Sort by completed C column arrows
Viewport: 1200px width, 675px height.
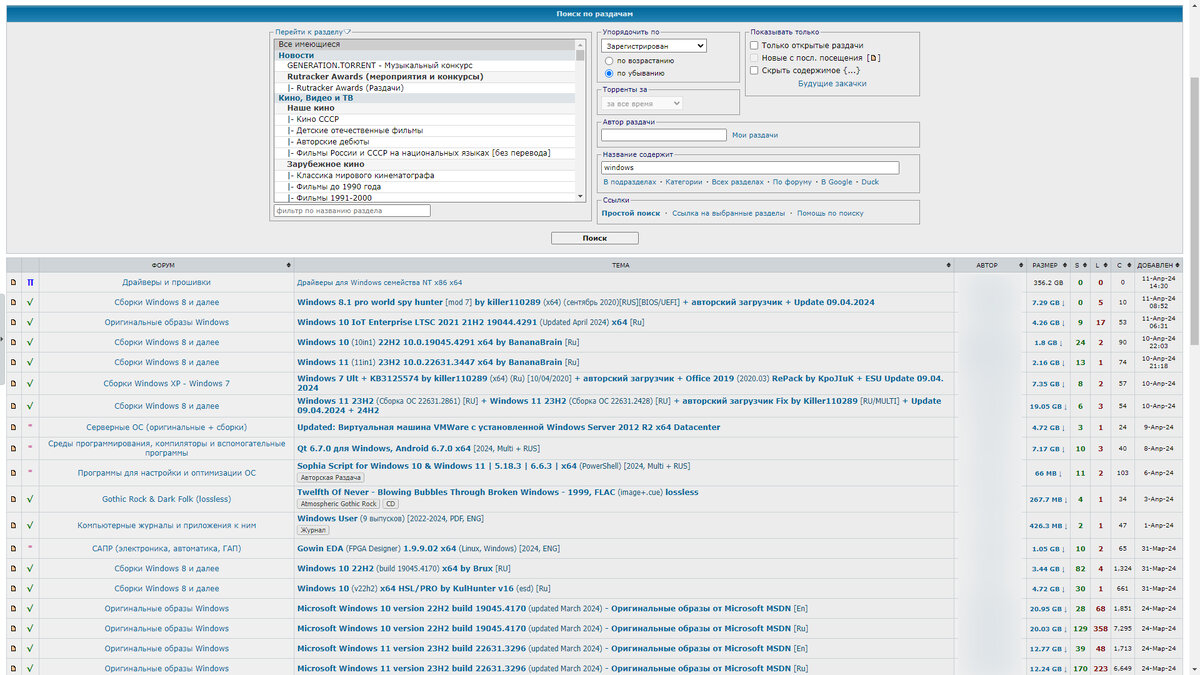(1128, 265)
